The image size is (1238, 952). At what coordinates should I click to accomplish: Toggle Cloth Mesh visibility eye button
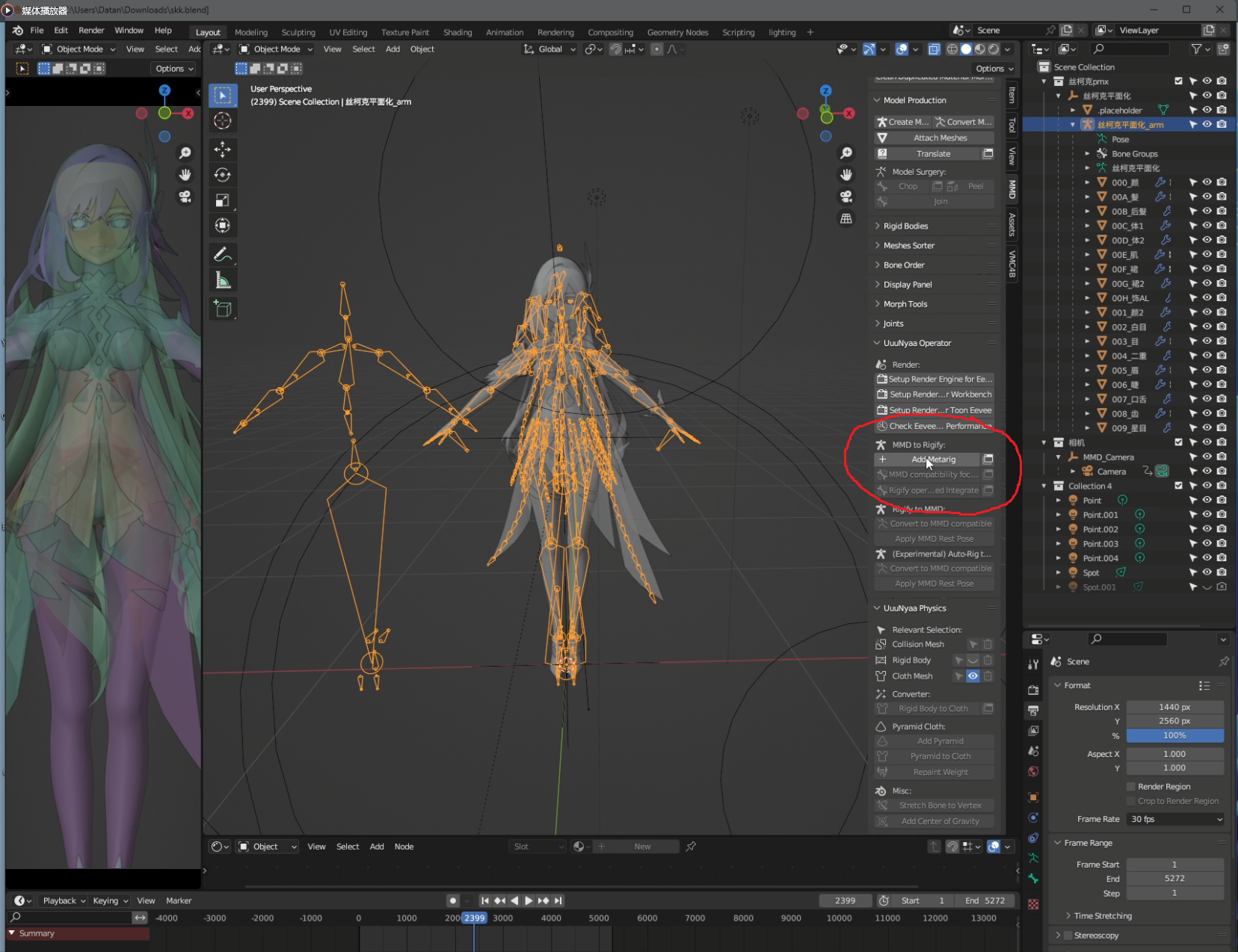tap(973, 676)
